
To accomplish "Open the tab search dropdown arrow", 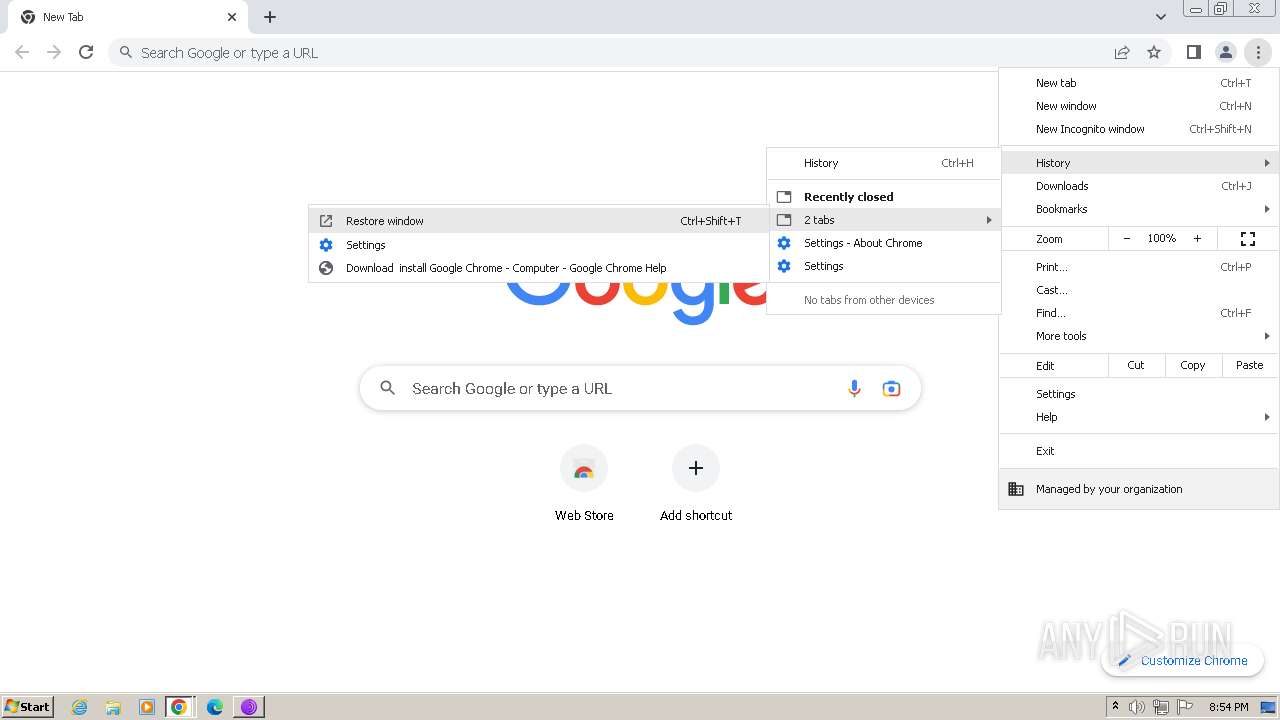I will tap(1160, 17).
